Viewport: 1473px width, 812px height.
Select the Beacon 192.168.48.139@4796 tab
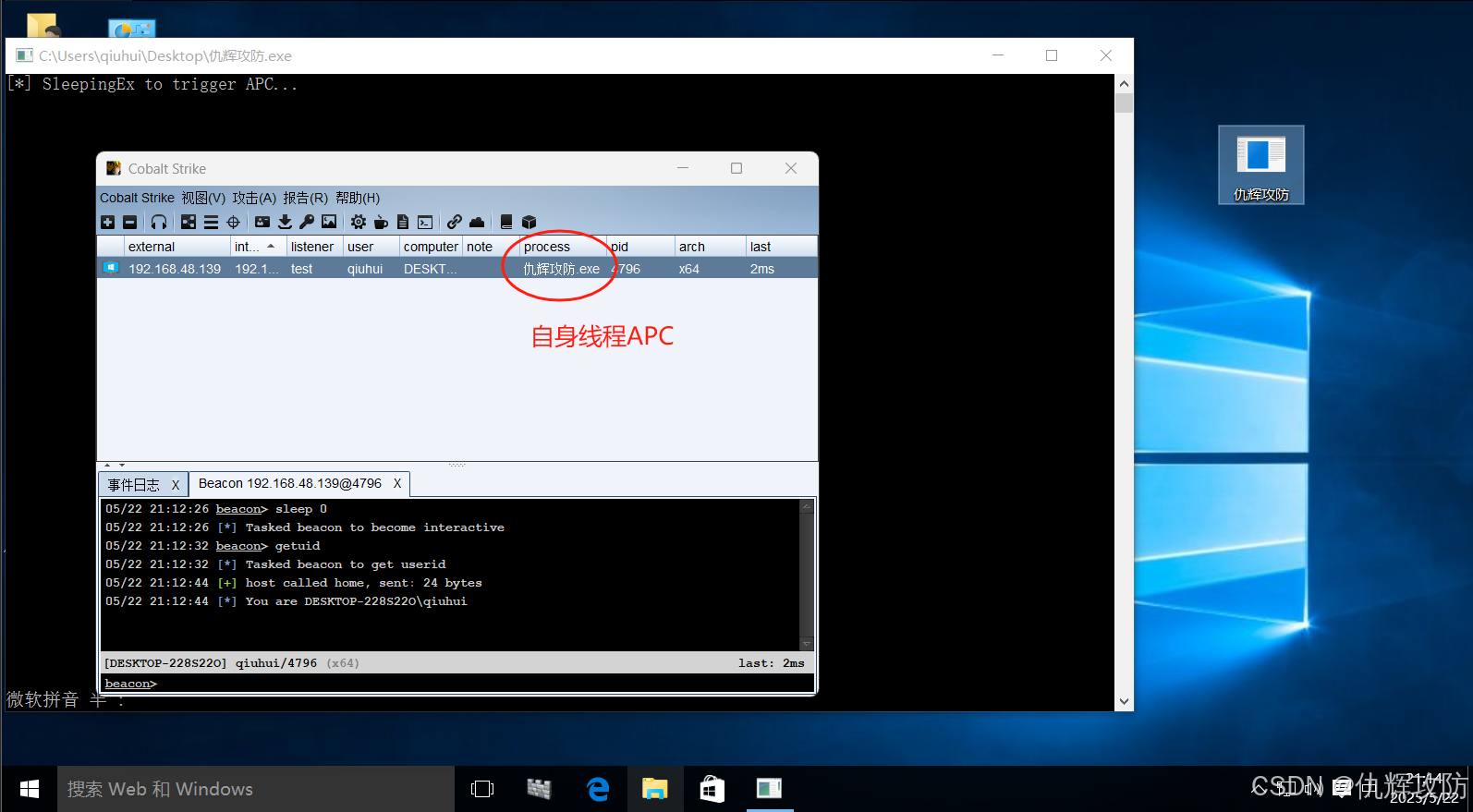(289, 483)
